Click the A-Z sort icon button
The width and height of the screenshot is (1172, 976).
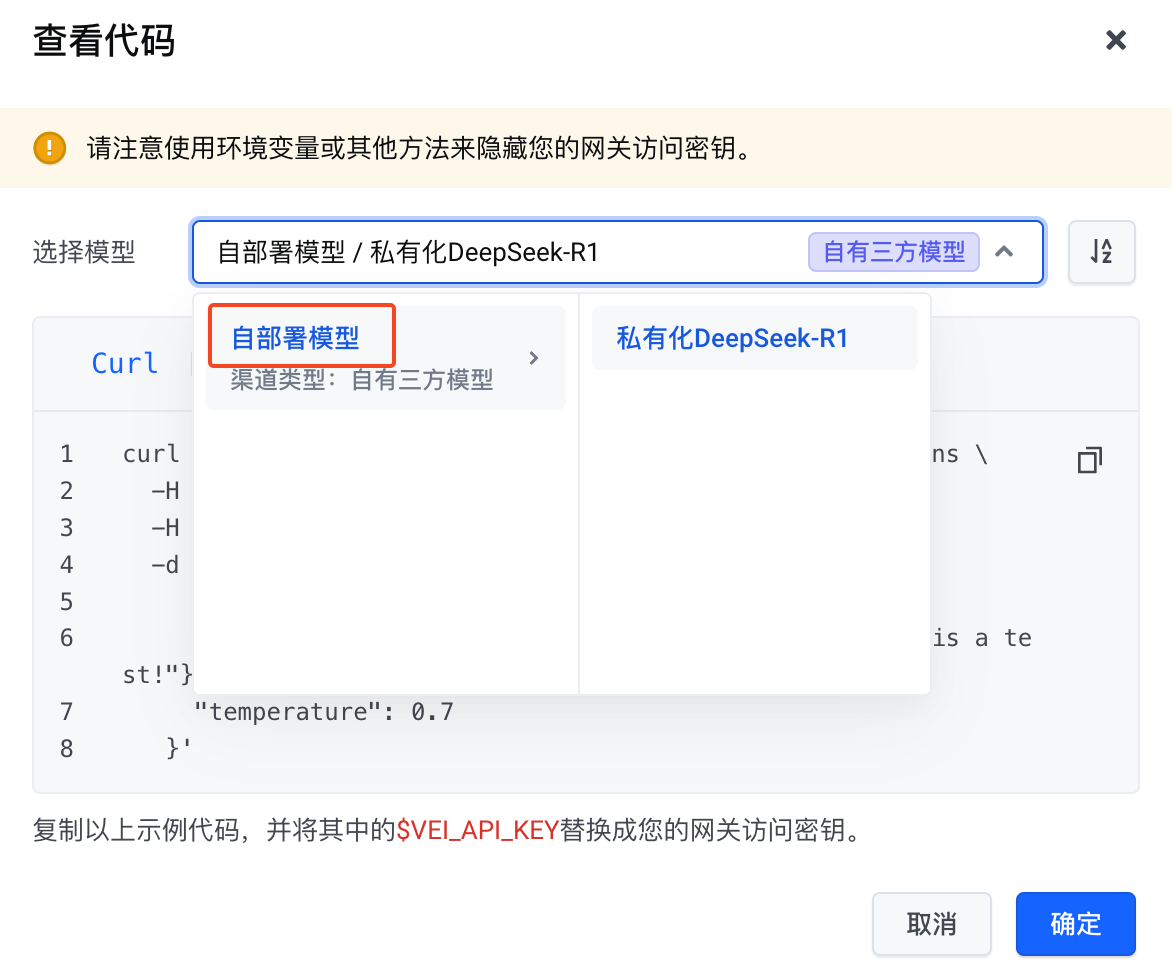1101,252
